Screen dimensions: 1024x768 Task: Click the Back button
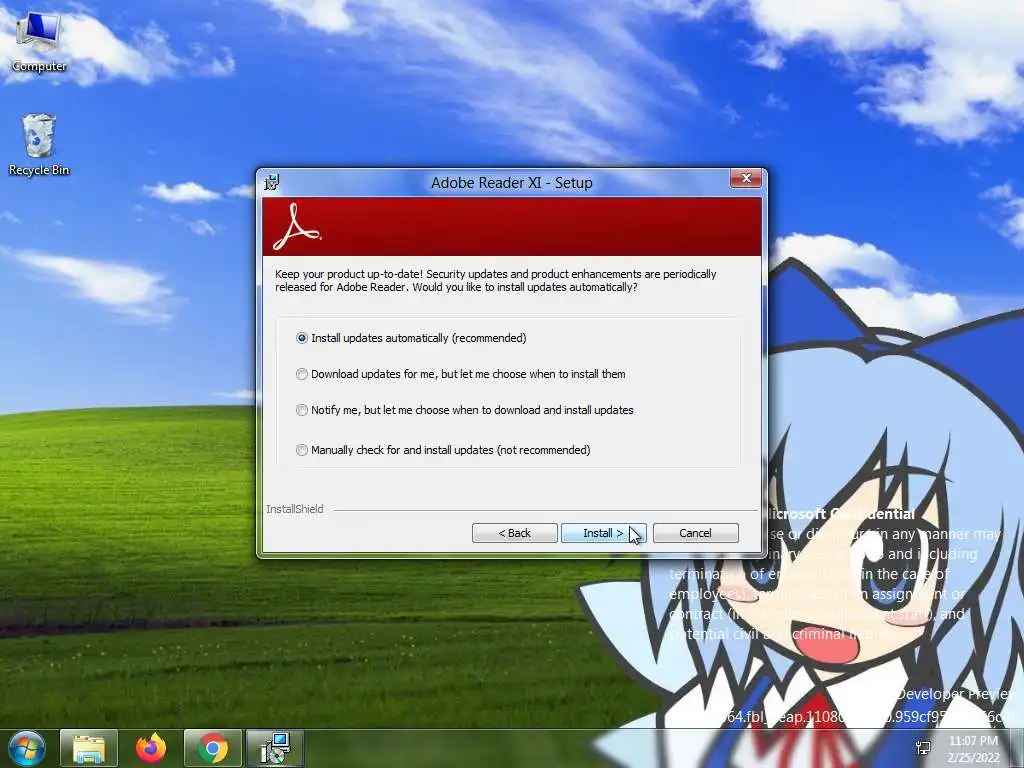tap(515, 533)
